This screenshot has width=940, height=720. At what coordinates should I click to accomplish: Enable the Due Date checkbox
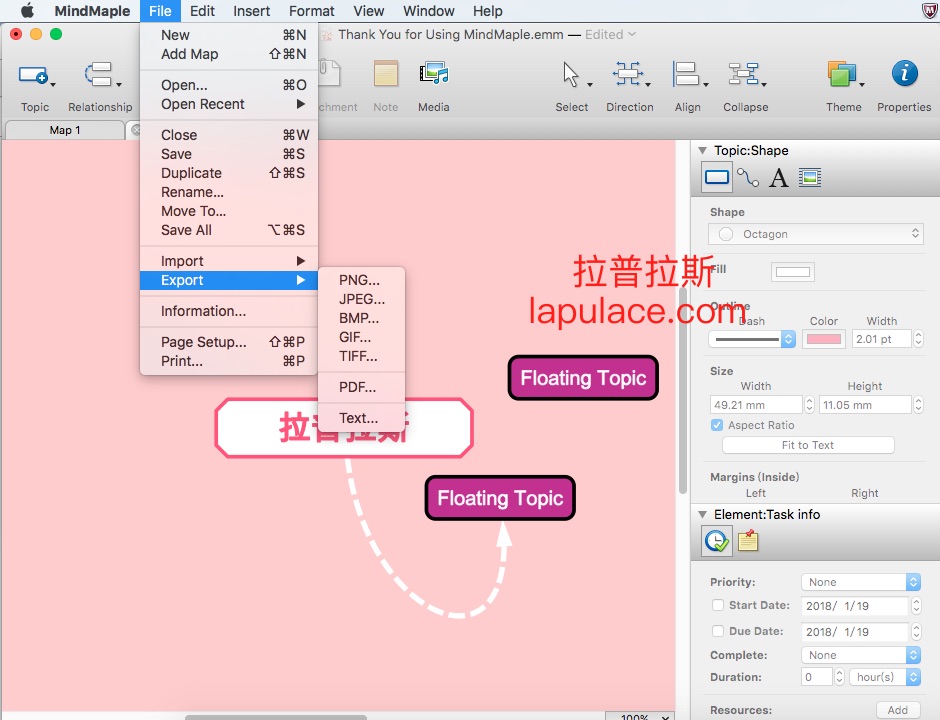pyautogui.click(x=718, y=631)
